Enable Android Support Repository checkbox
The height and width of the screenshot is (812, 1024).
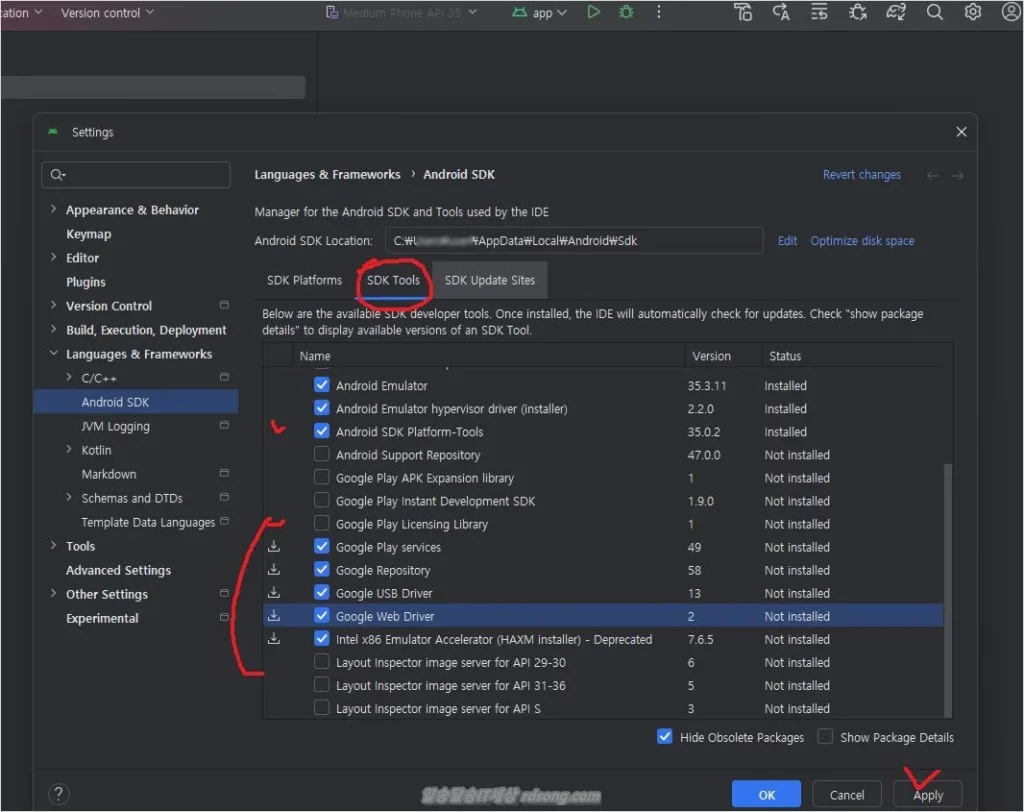[x=322, y=455]
